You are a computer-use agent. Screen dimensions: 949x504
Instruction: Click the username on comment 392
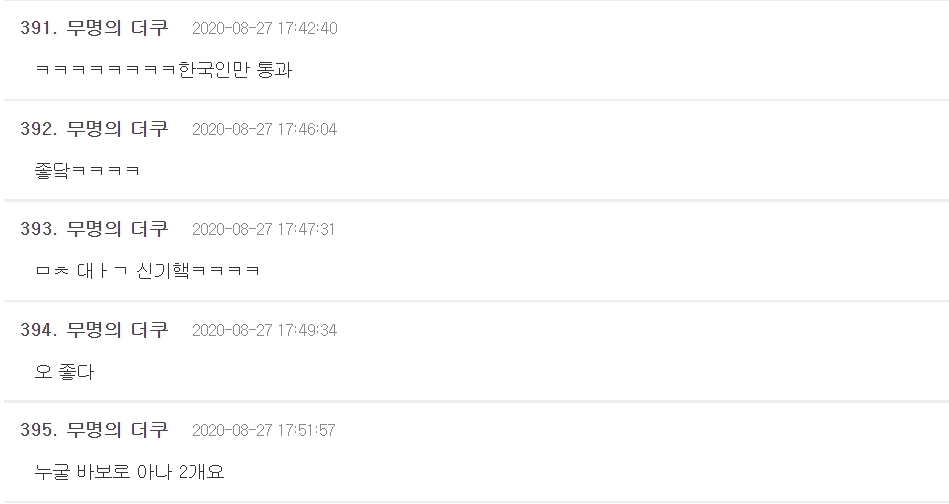(118, 129)
